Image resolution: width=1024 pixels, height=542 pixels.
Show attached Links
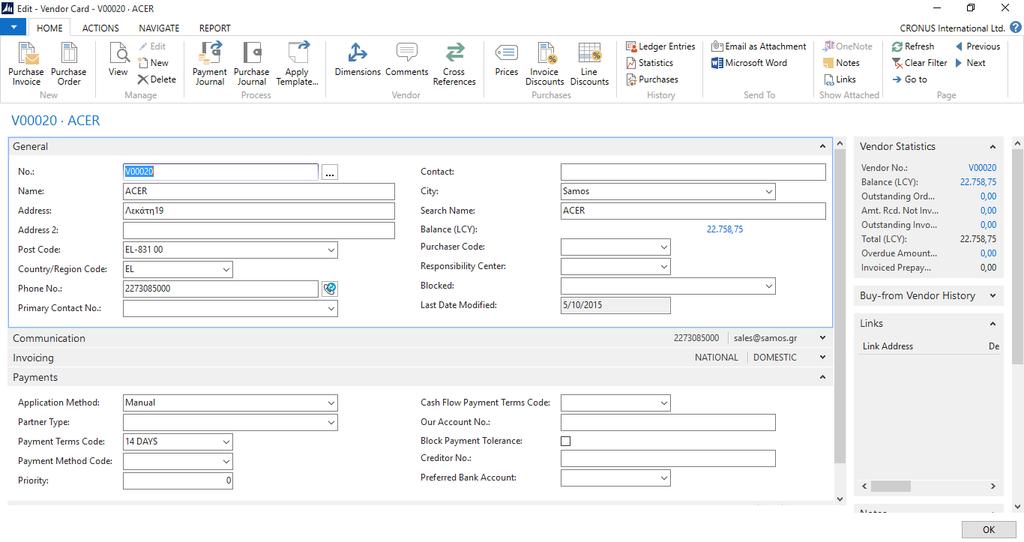point(840,79)
